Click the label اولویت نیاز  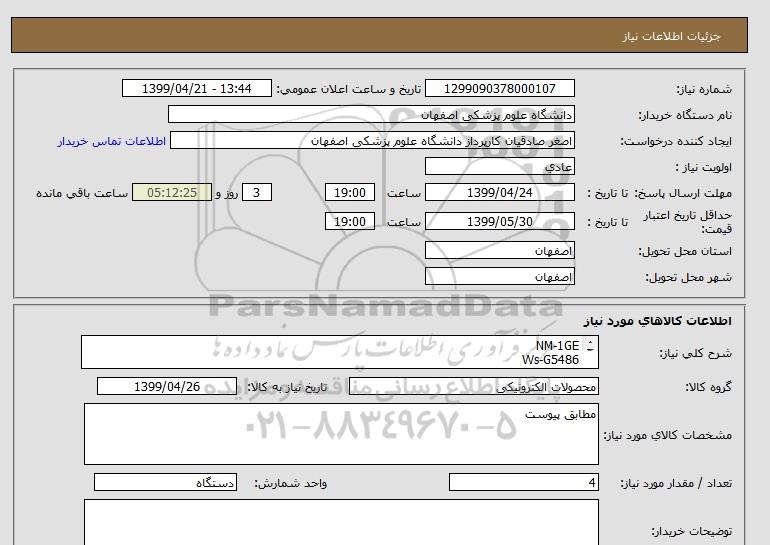(x=704, y=167)
